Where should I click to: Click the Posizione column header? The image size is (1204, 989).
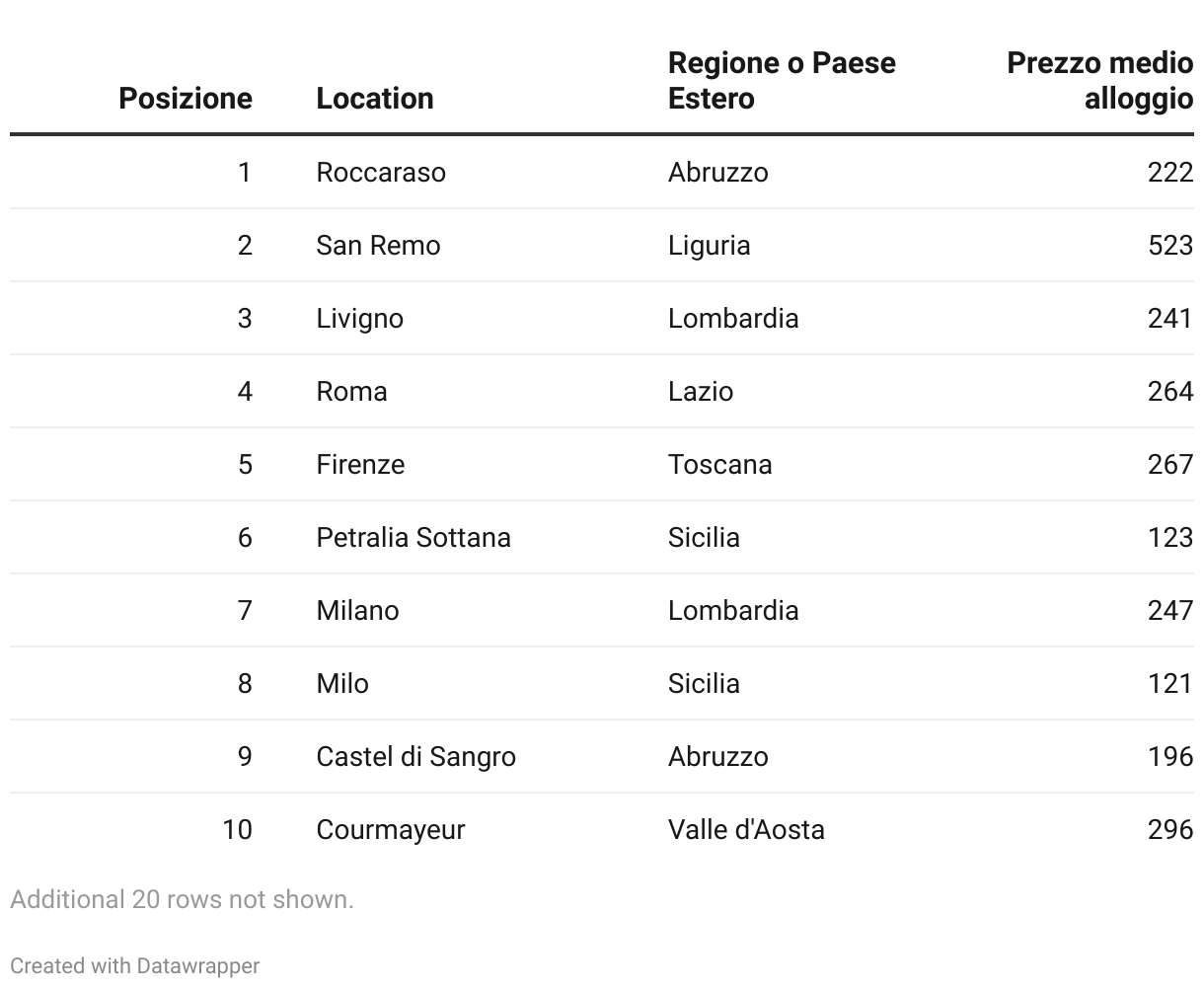[185, 99]
